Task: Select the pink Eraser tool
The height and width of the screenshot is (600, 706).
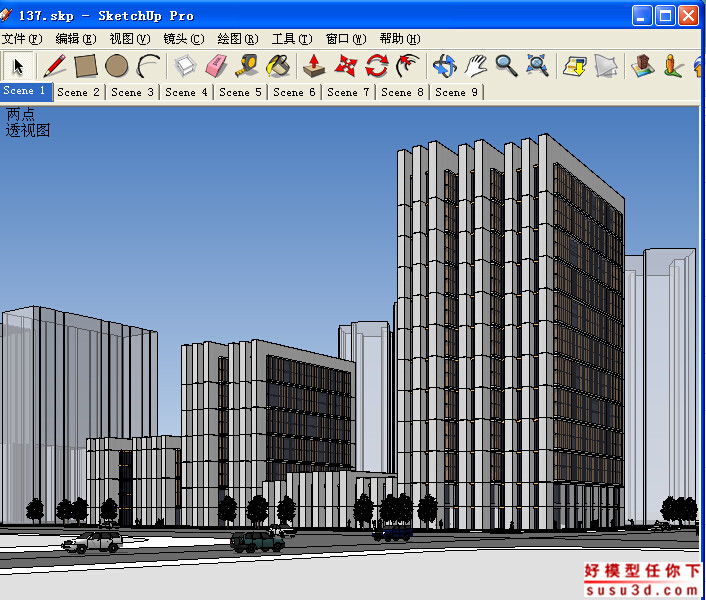Action: click(x=217, y=66)
